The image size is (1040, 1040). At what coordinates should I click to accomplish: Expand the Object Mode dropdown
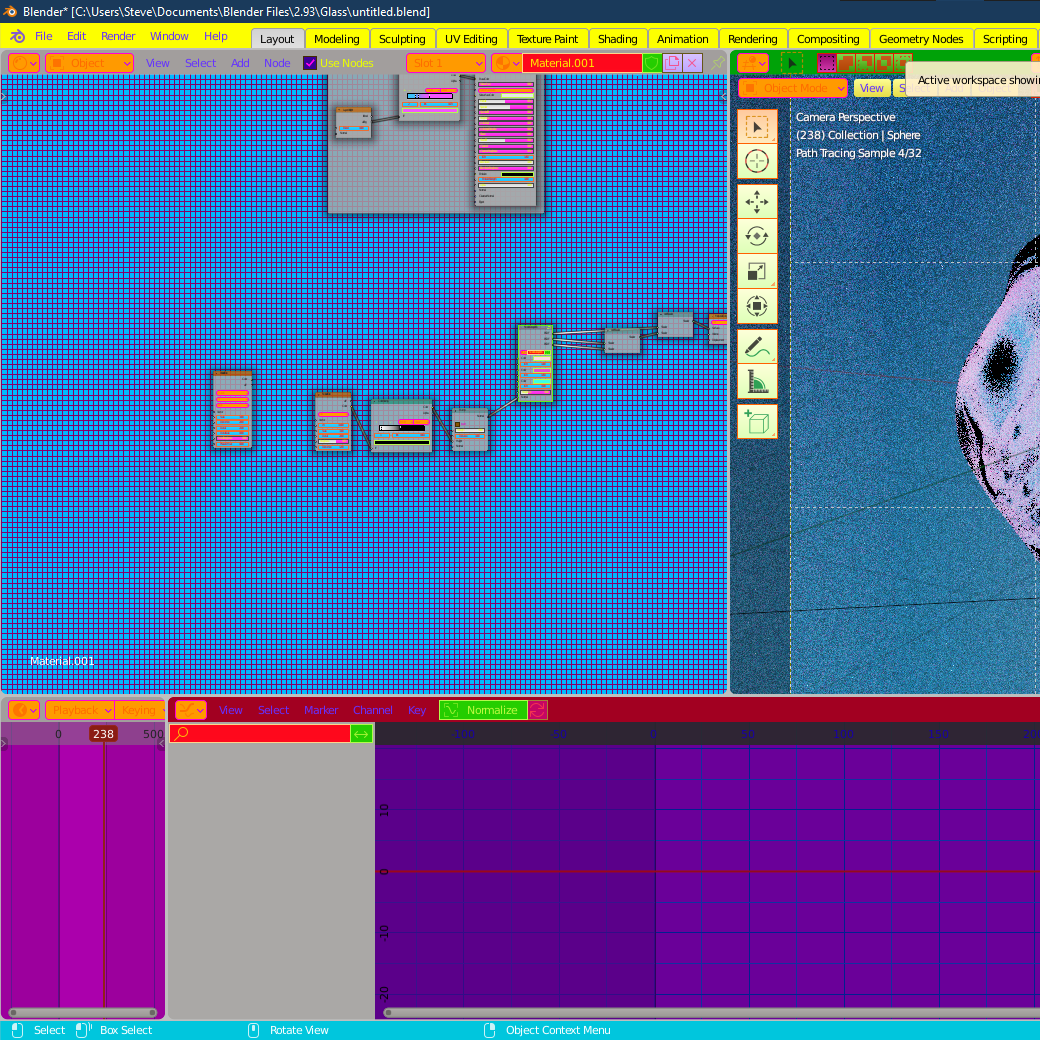[793, 88]
